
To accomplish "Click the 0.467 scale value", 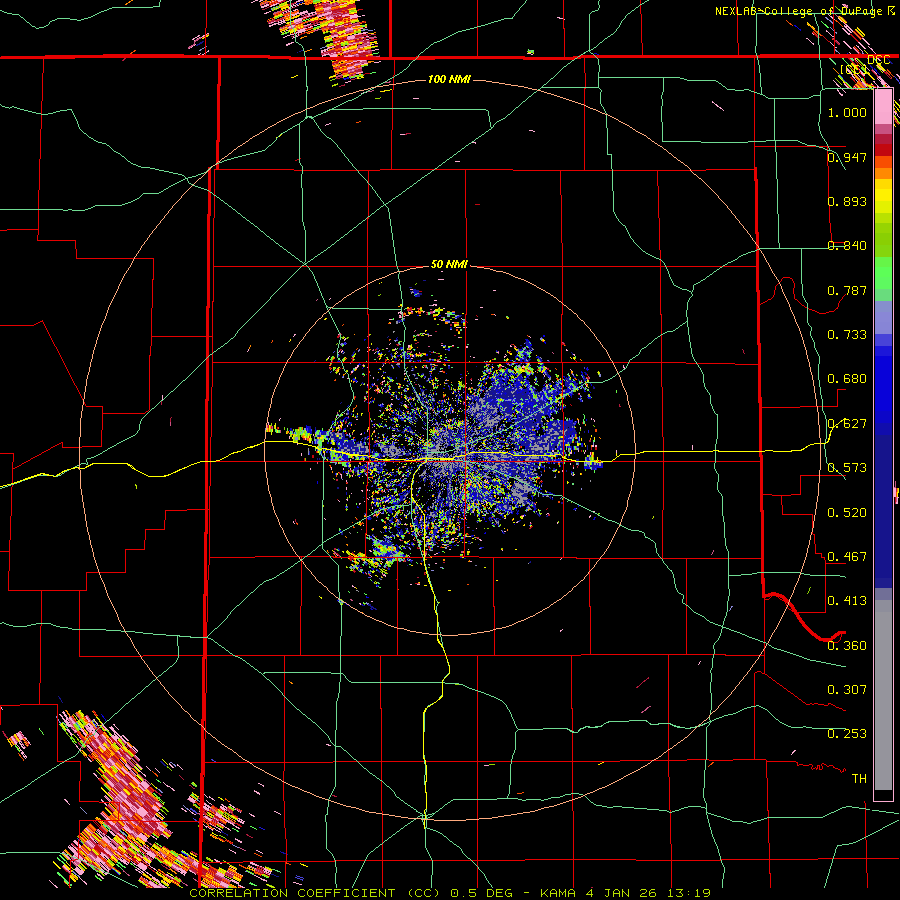I will (847, 557).
